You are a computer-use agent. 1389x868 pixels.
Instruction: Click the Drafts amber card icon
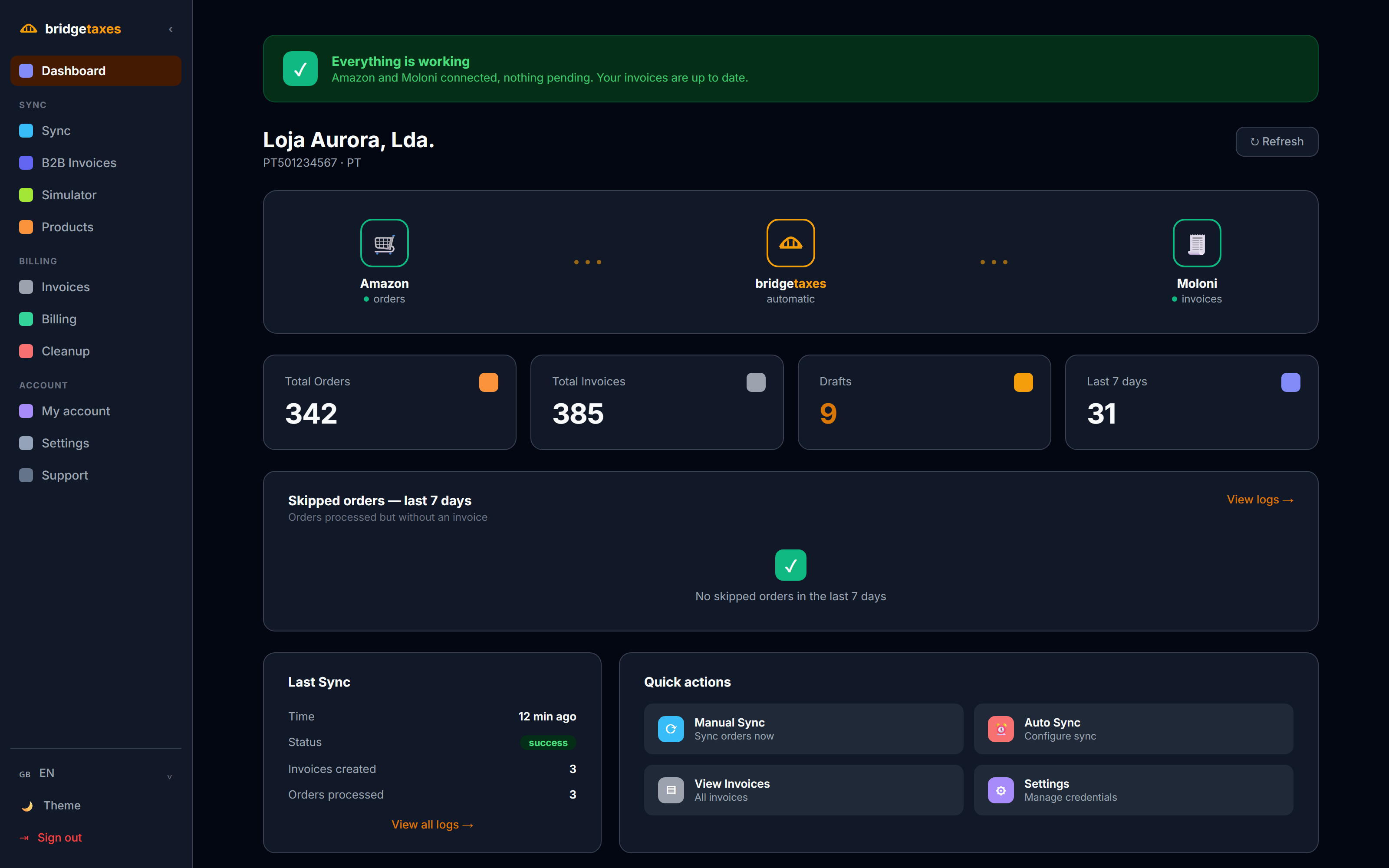[x=1024, y=382]
